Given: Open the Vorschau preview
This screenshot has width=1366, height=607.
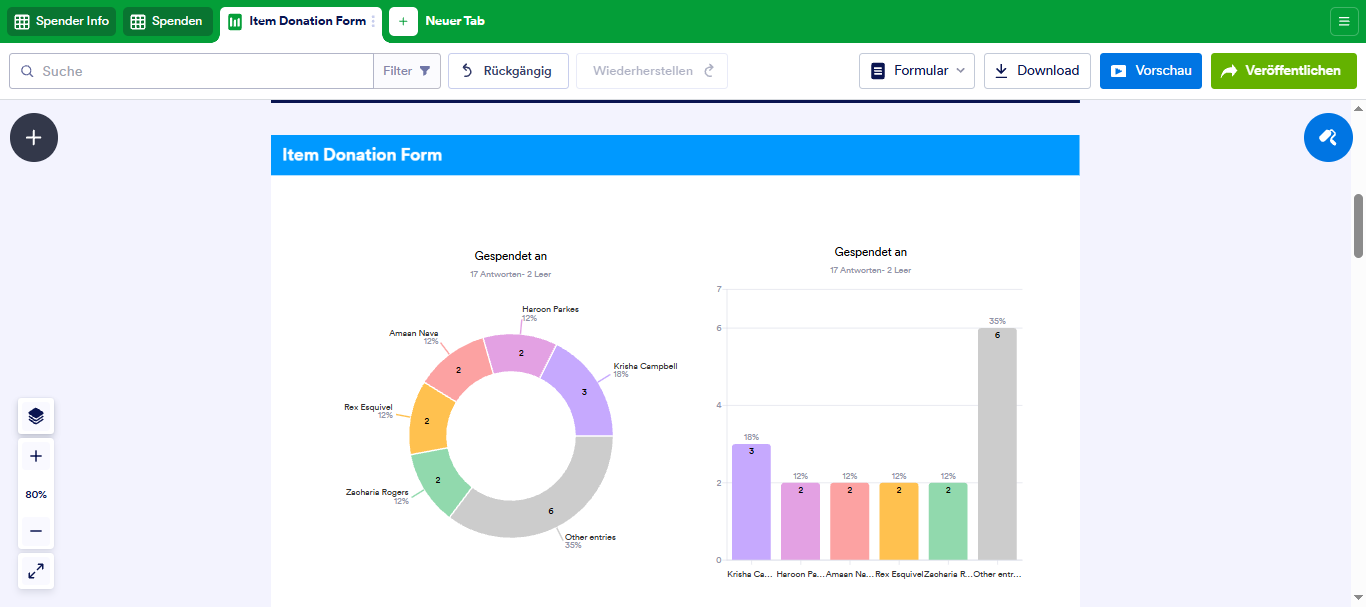Looking at the screenshot, I should [1151, 71].
